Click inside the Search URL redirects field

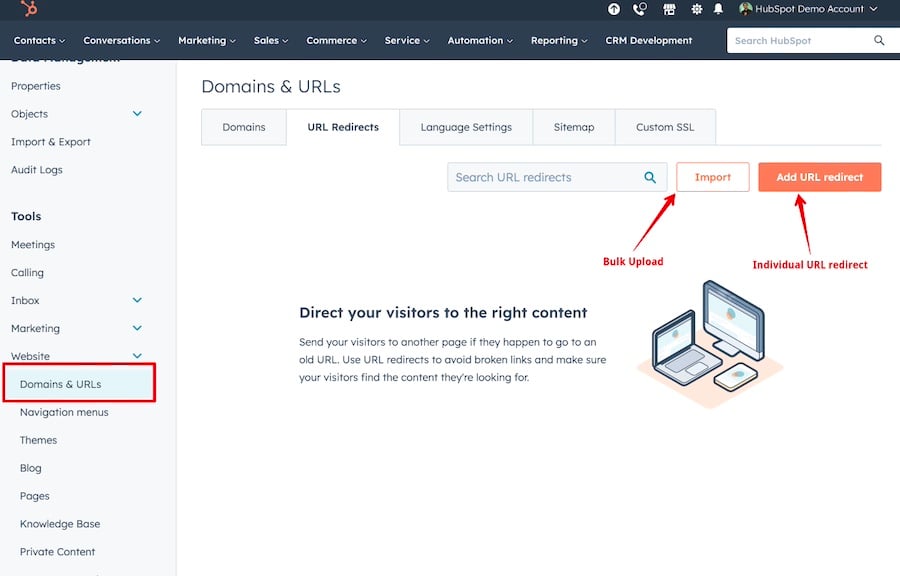point(540,176)
